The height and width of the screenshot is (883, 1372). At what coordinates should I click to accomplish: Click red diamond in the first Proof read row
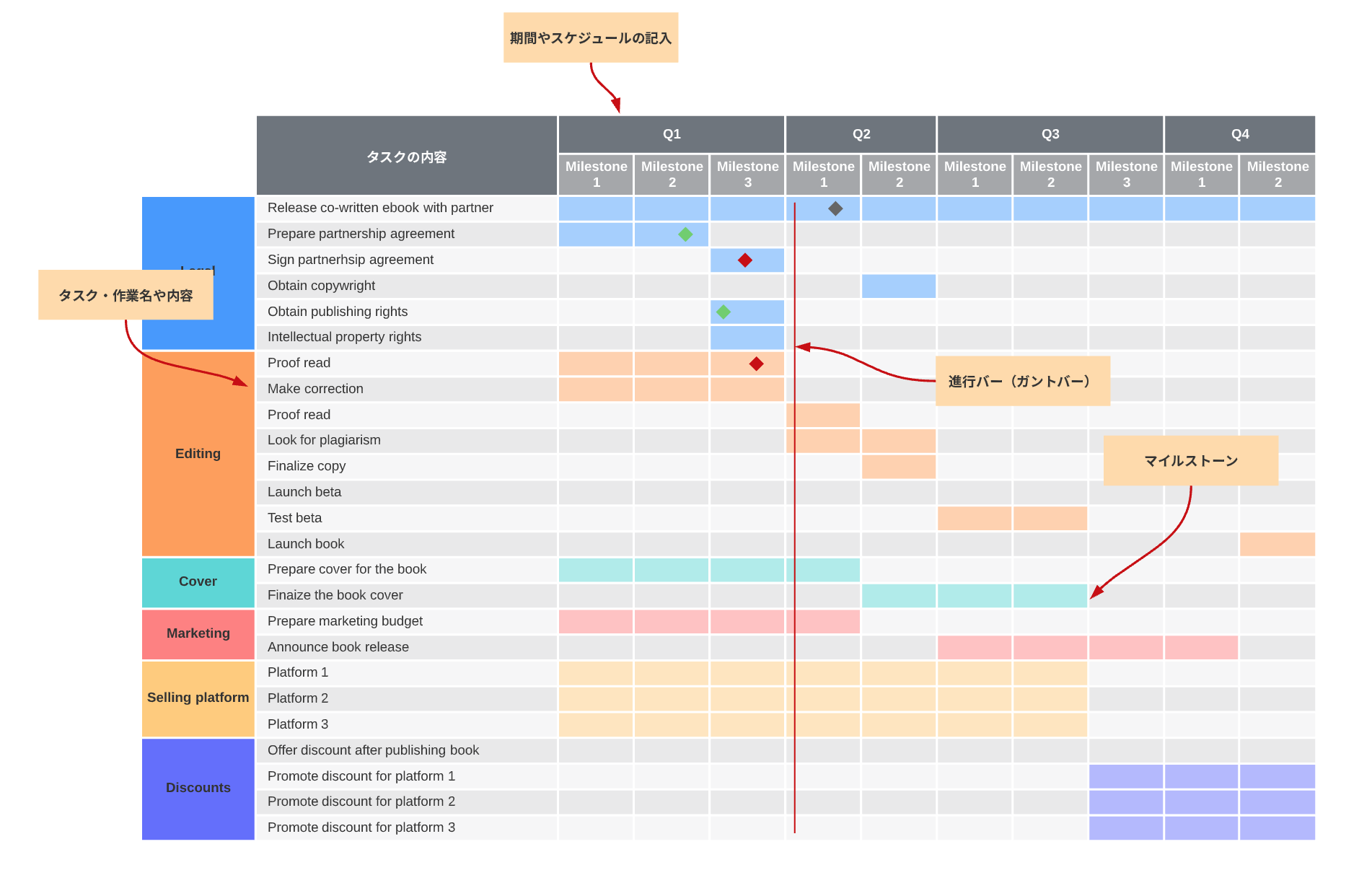[756, 364]
